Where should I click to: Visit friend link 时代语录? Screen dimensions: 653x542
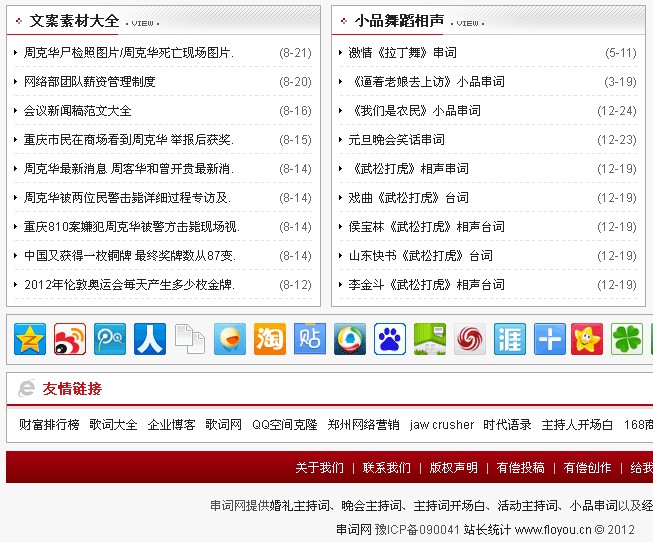tap(508, 425)
